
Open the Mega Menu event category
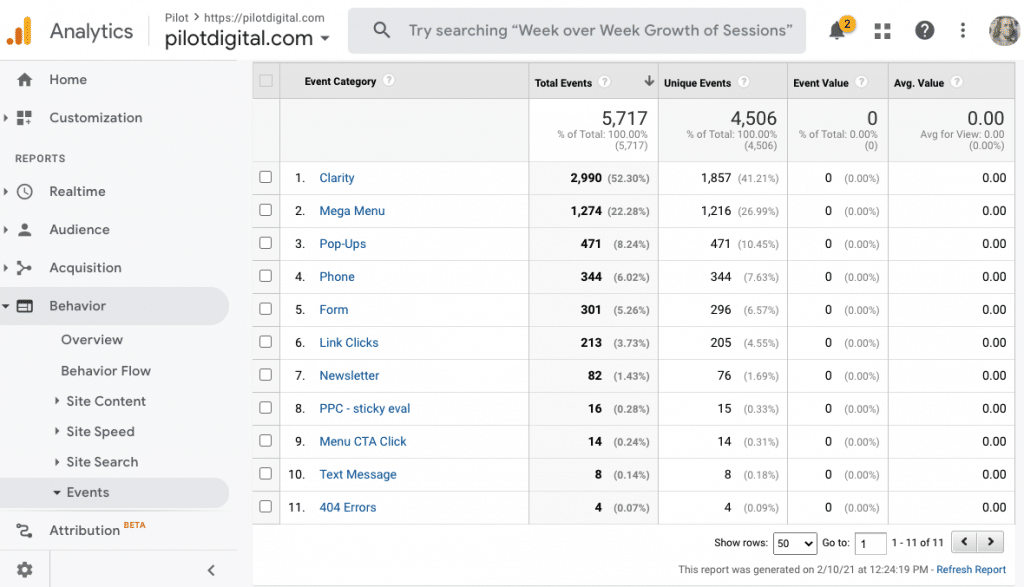tap(352, 211)
